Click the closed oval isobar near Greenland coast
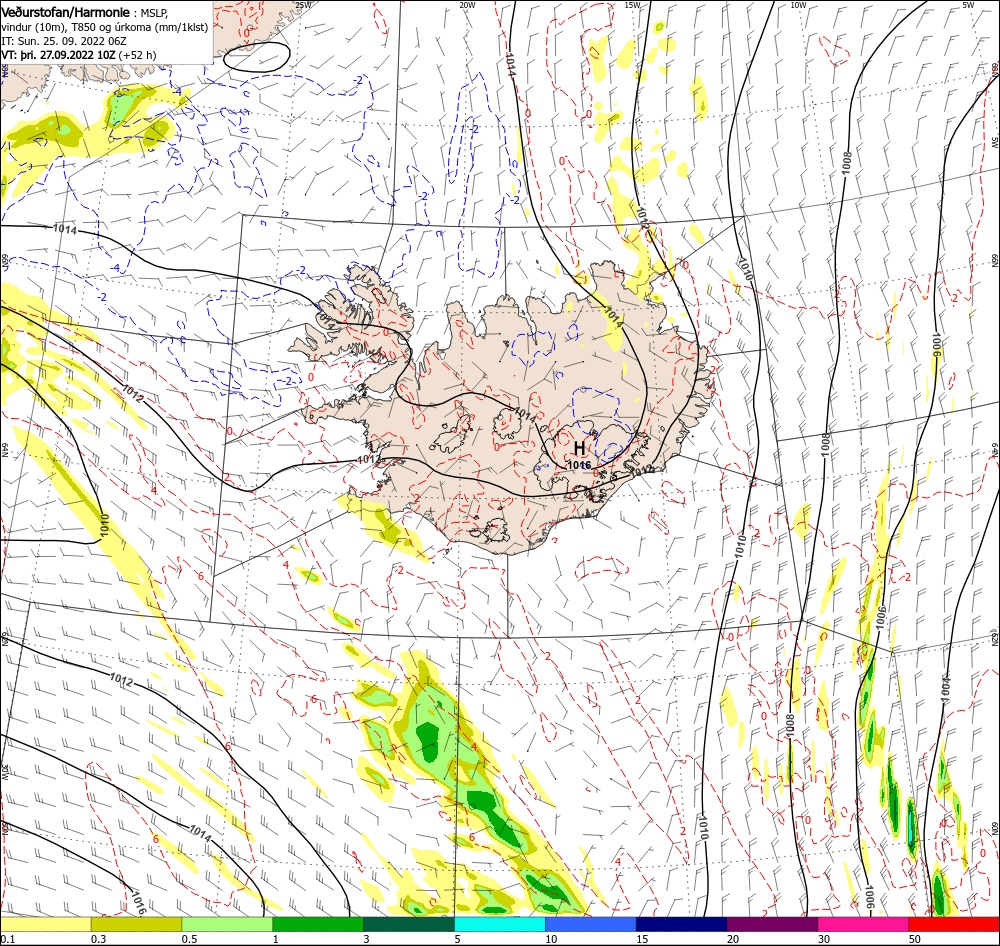This screenshot has height=946, width=1000. coord(257,56)
